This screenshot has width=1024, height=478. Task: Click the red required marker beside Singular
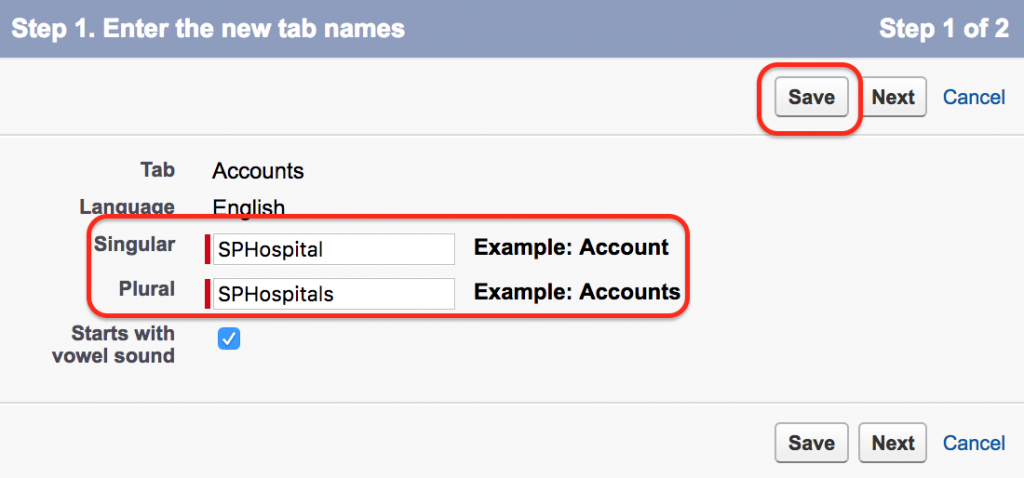click(208, 249)
